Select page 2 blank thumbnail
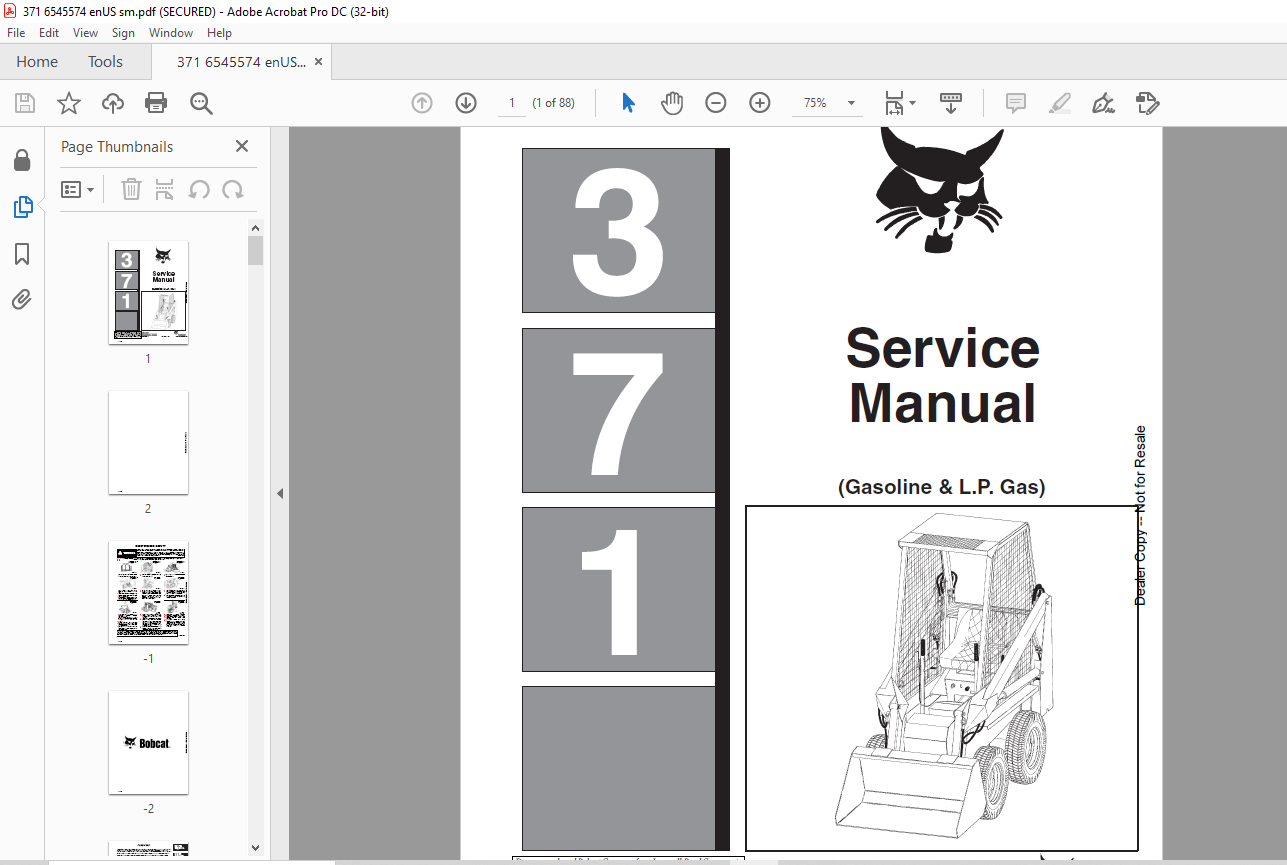1287x865 pixels. click(x=148, y=442)
